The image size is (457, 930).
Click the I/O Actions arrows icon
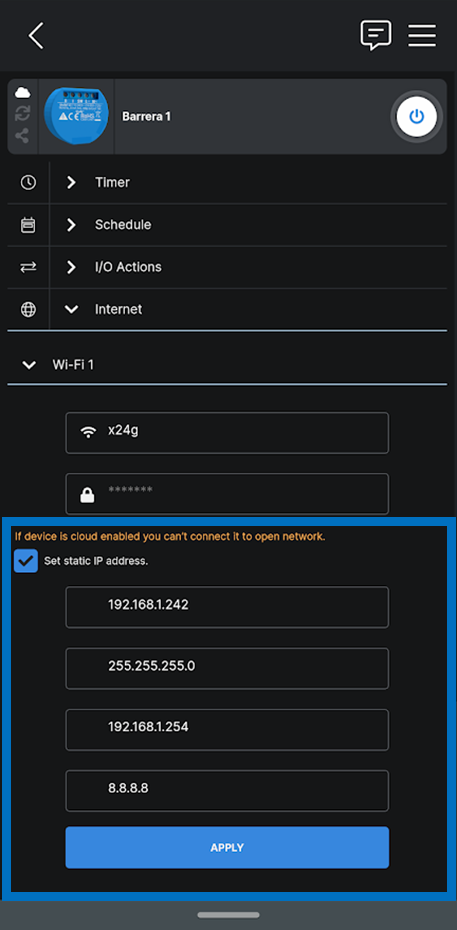tap(28, 267)
